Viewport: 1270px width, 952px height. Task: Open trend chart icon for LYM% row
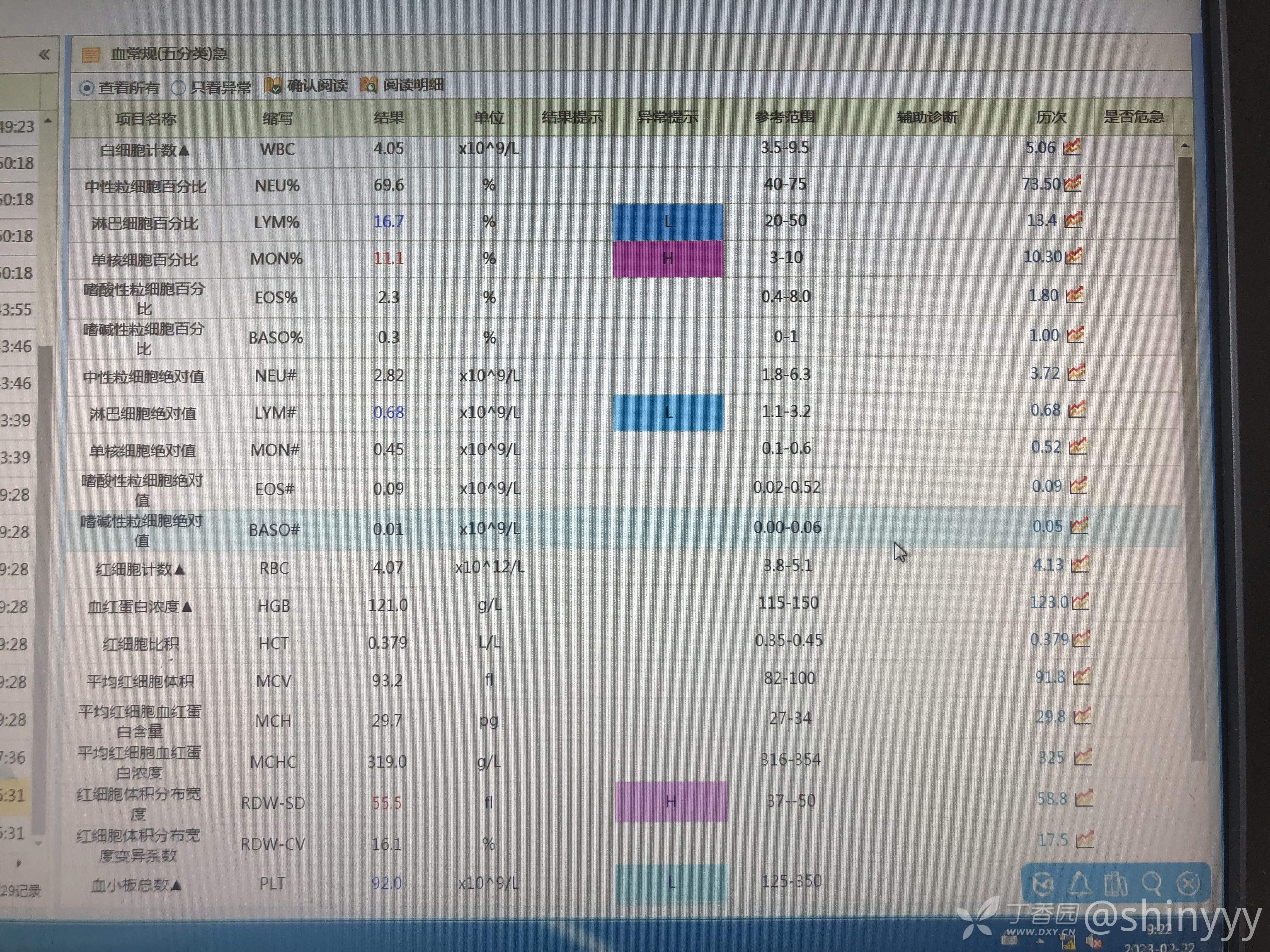pyautogui.click(x=1073, y=220)
